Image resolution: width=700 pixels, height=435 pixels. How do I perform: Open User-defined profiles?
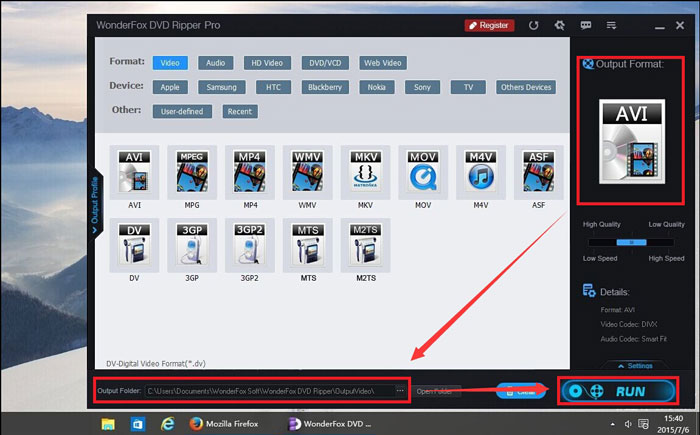182,111
